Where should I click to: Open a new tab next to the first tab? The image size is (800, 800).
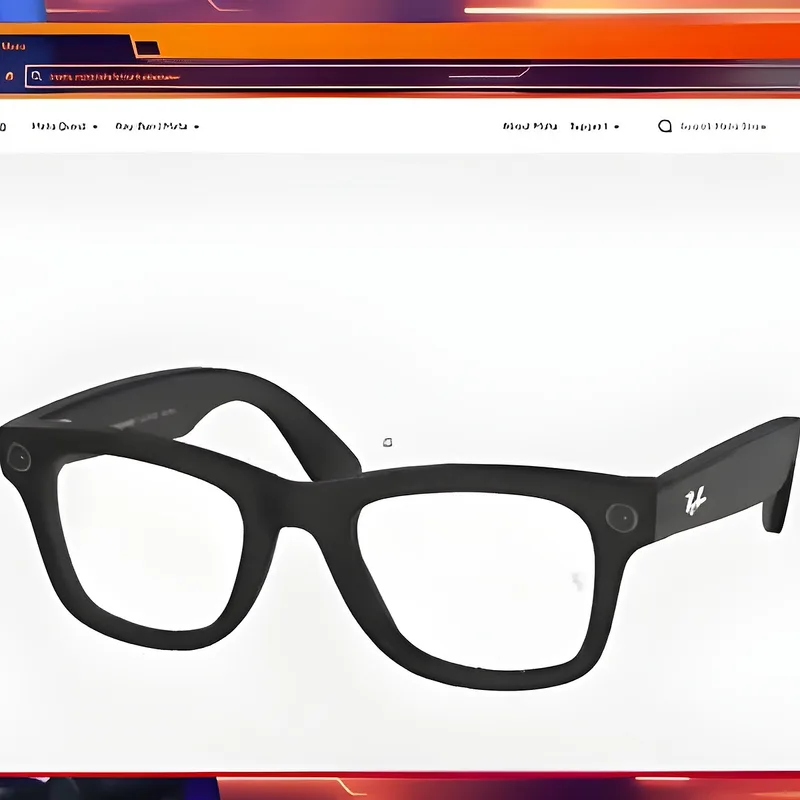(147, 48)
